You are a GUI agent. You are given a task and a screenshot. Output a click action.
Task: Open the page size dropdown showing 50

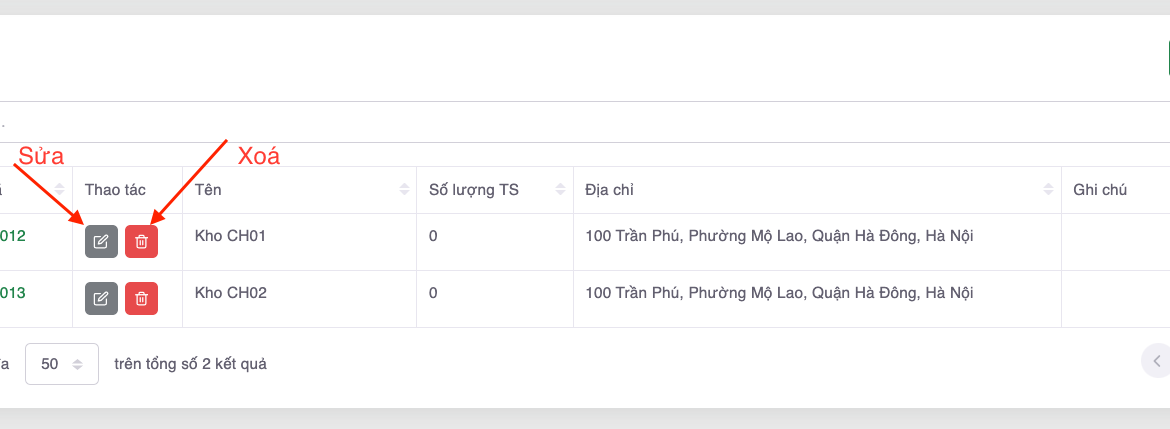pyautogui.click(x=61, y=364)
